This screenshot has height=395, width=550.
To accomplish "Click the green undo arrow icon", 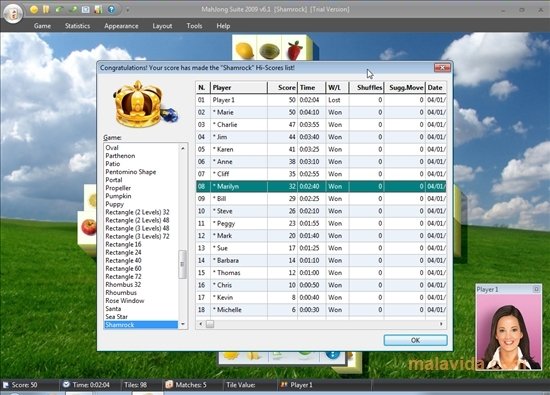I will [59, 9].
